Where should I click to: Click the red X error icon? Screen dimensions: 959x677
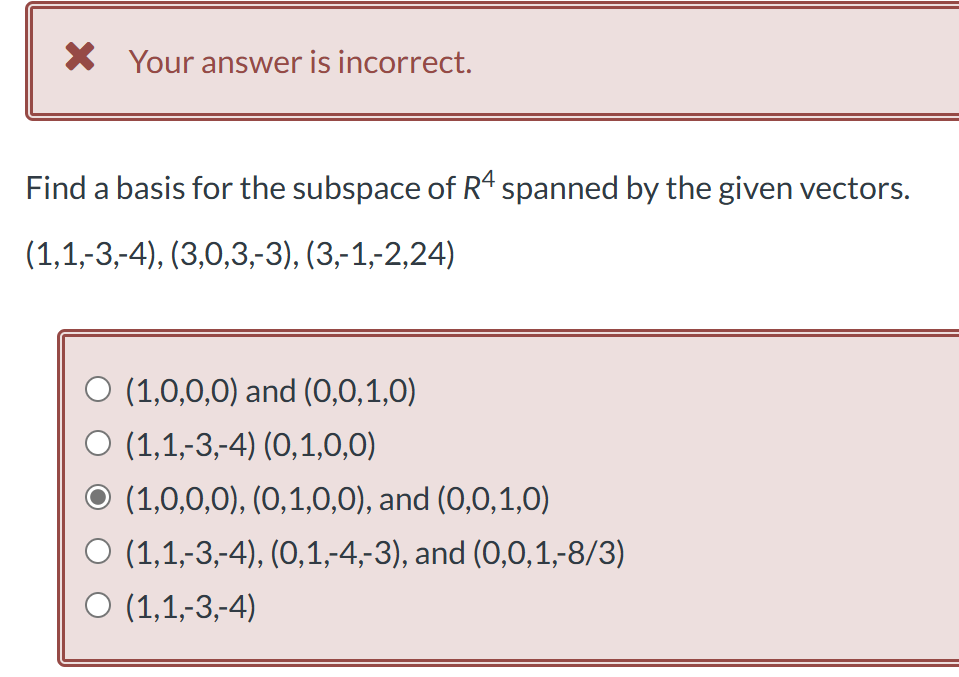tap(79, 57)
